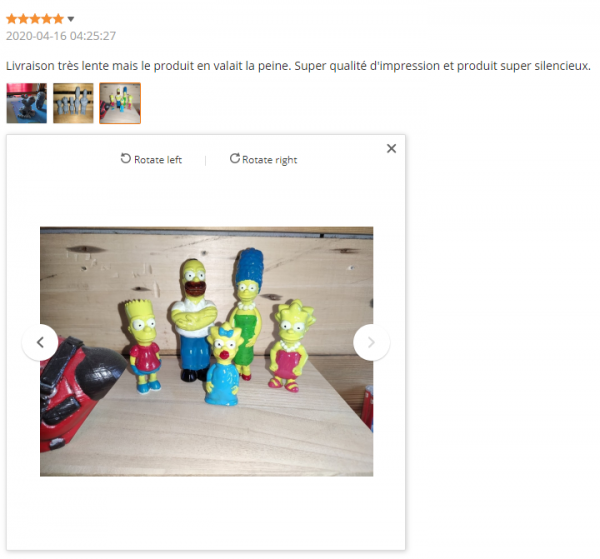Open the second thumbnail of gray figurines
This screenshot has width=600, height=559.
(x=73, y=103)
